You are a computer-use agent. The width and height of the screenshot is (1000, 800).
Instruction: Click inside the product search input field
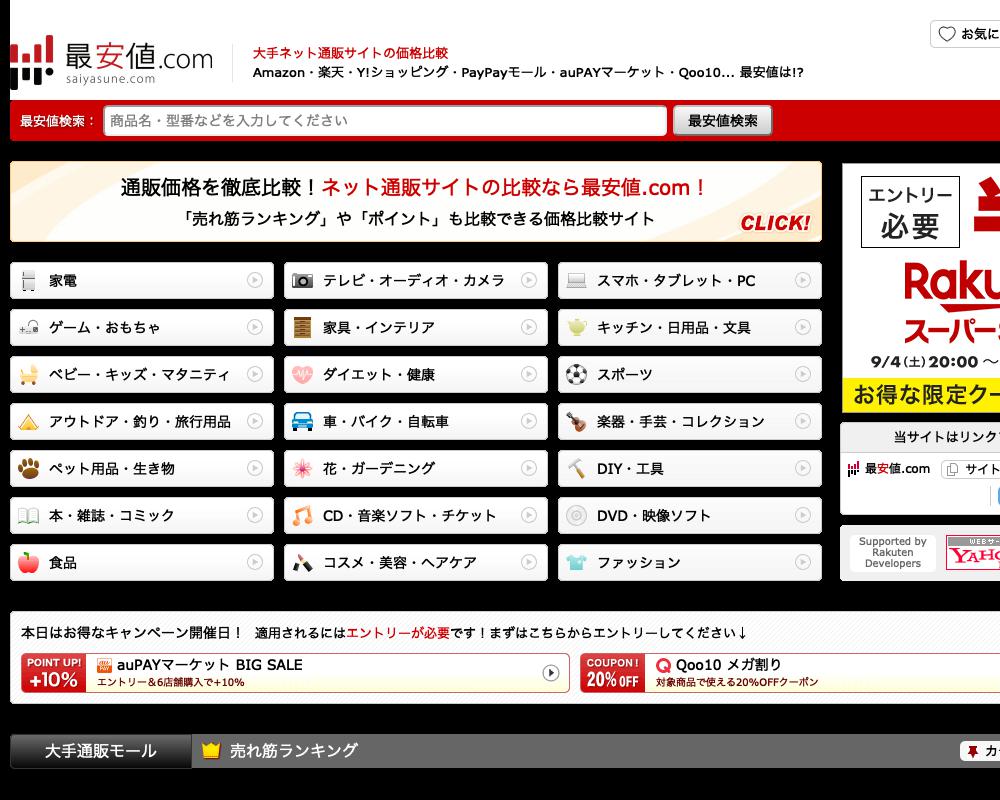pyautogui.click(x=385, y=120)
